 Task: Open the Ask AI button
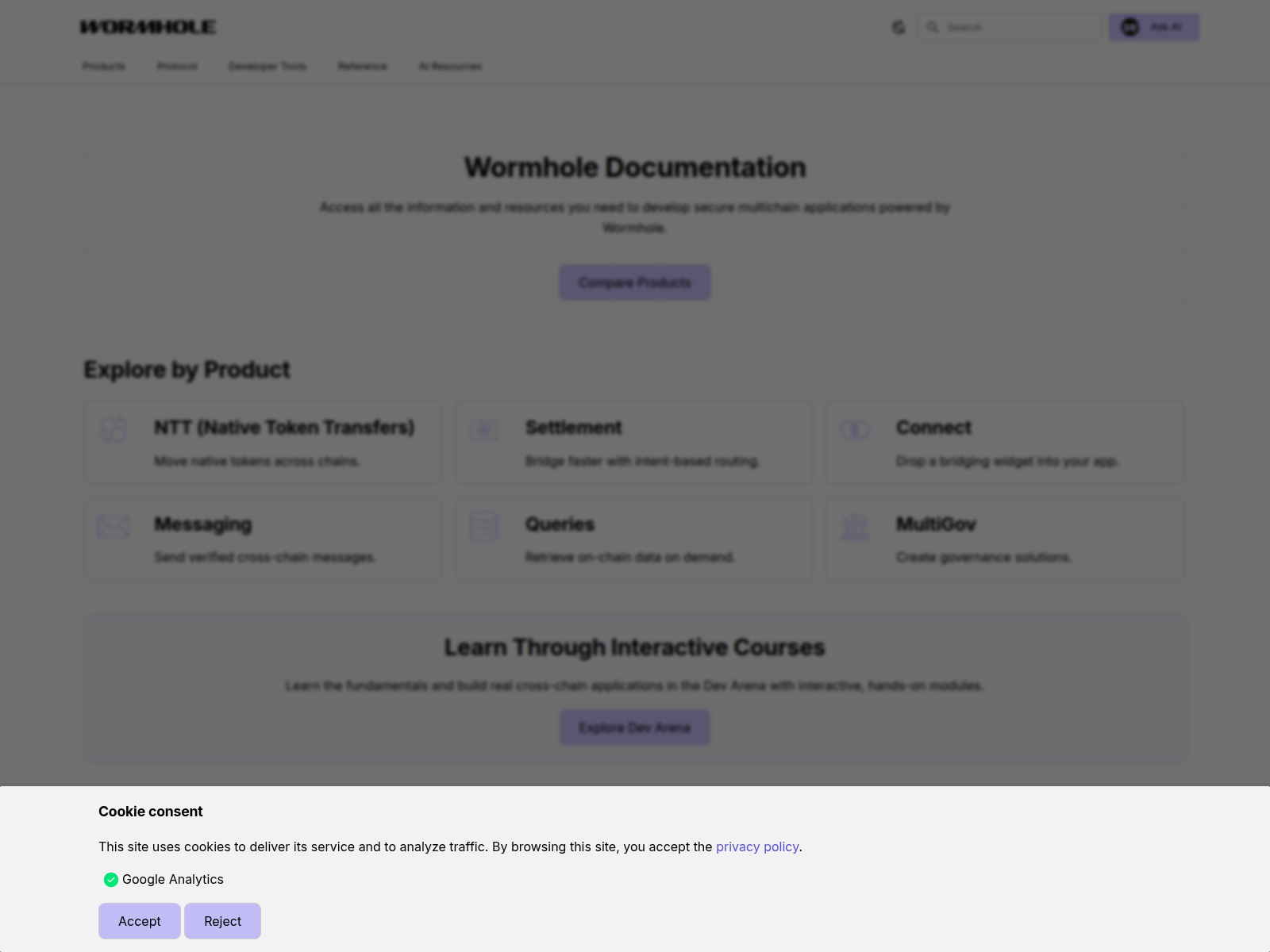[1153, 27]
